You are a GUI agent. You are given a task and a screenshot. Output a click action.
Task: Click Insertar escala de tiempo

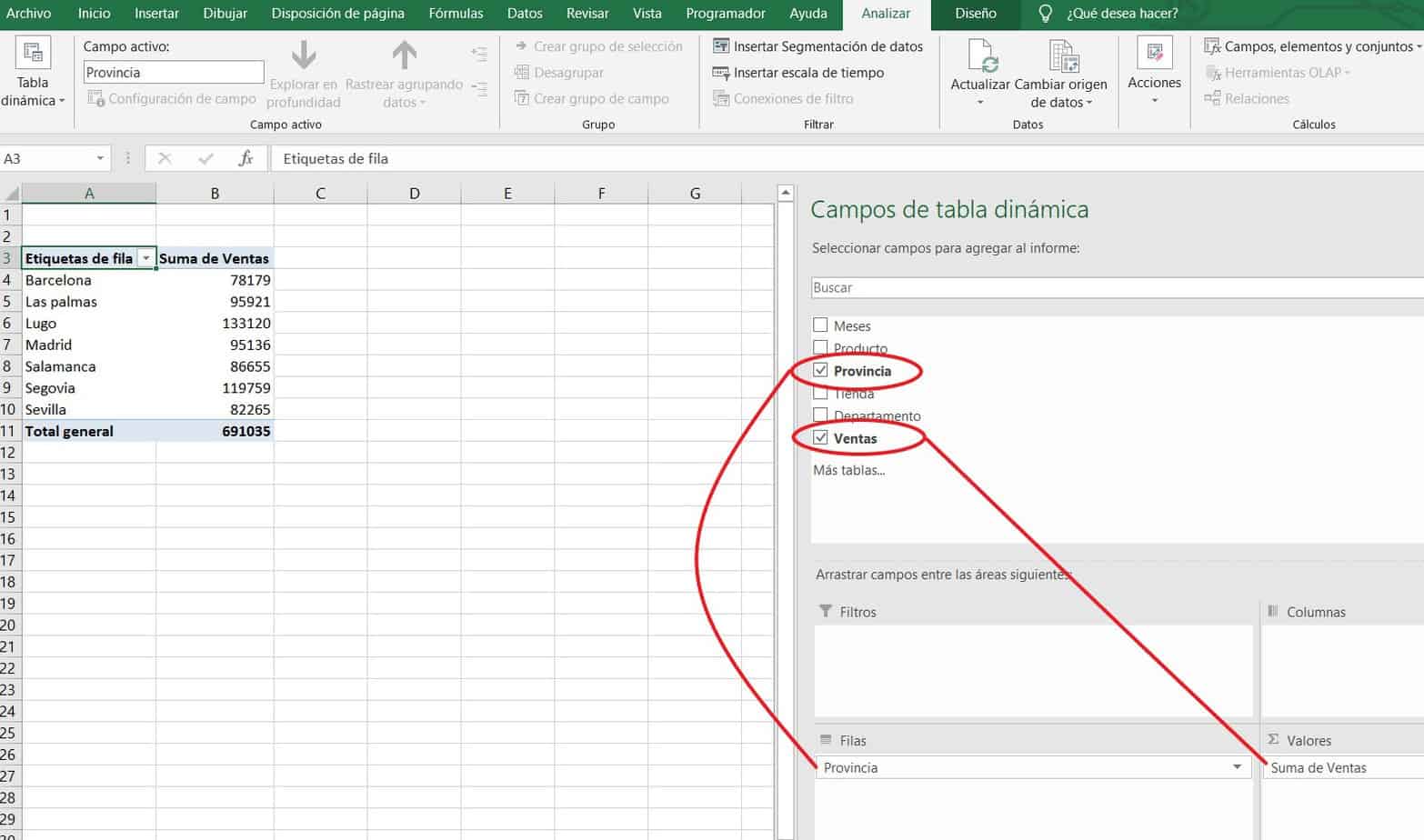(797, 73)
